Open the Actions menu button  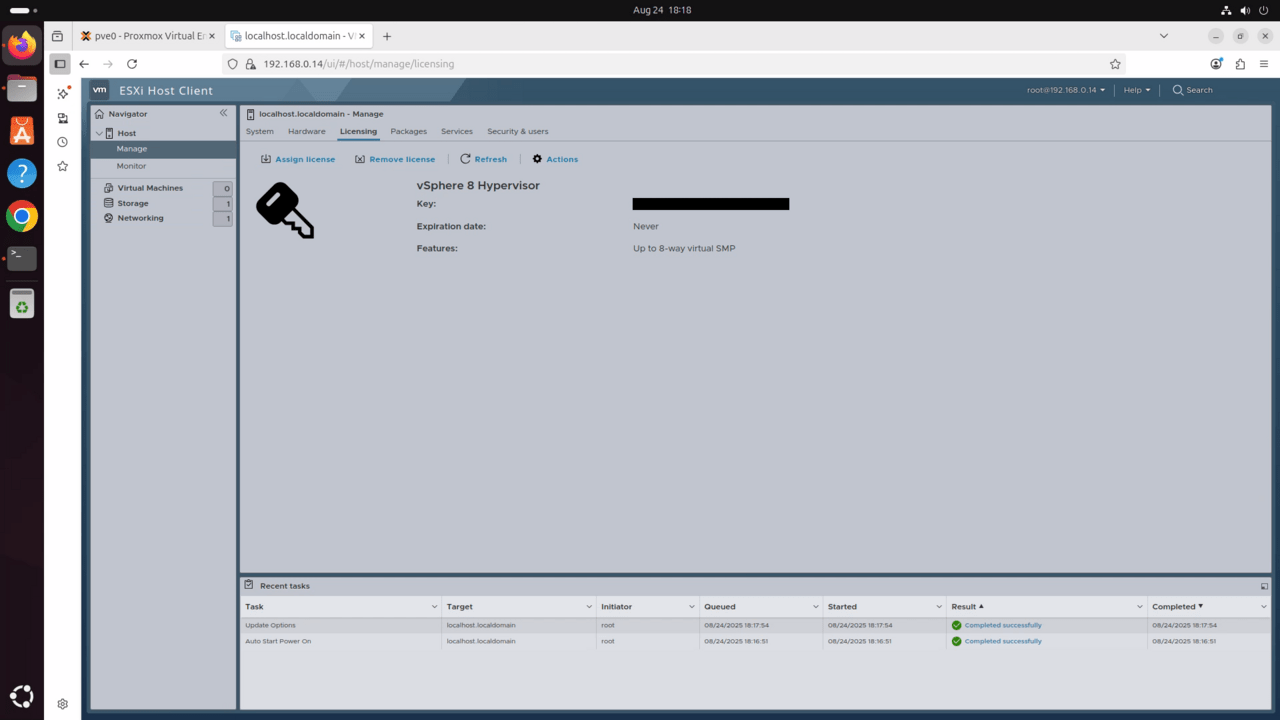click(x=555, y=159)
